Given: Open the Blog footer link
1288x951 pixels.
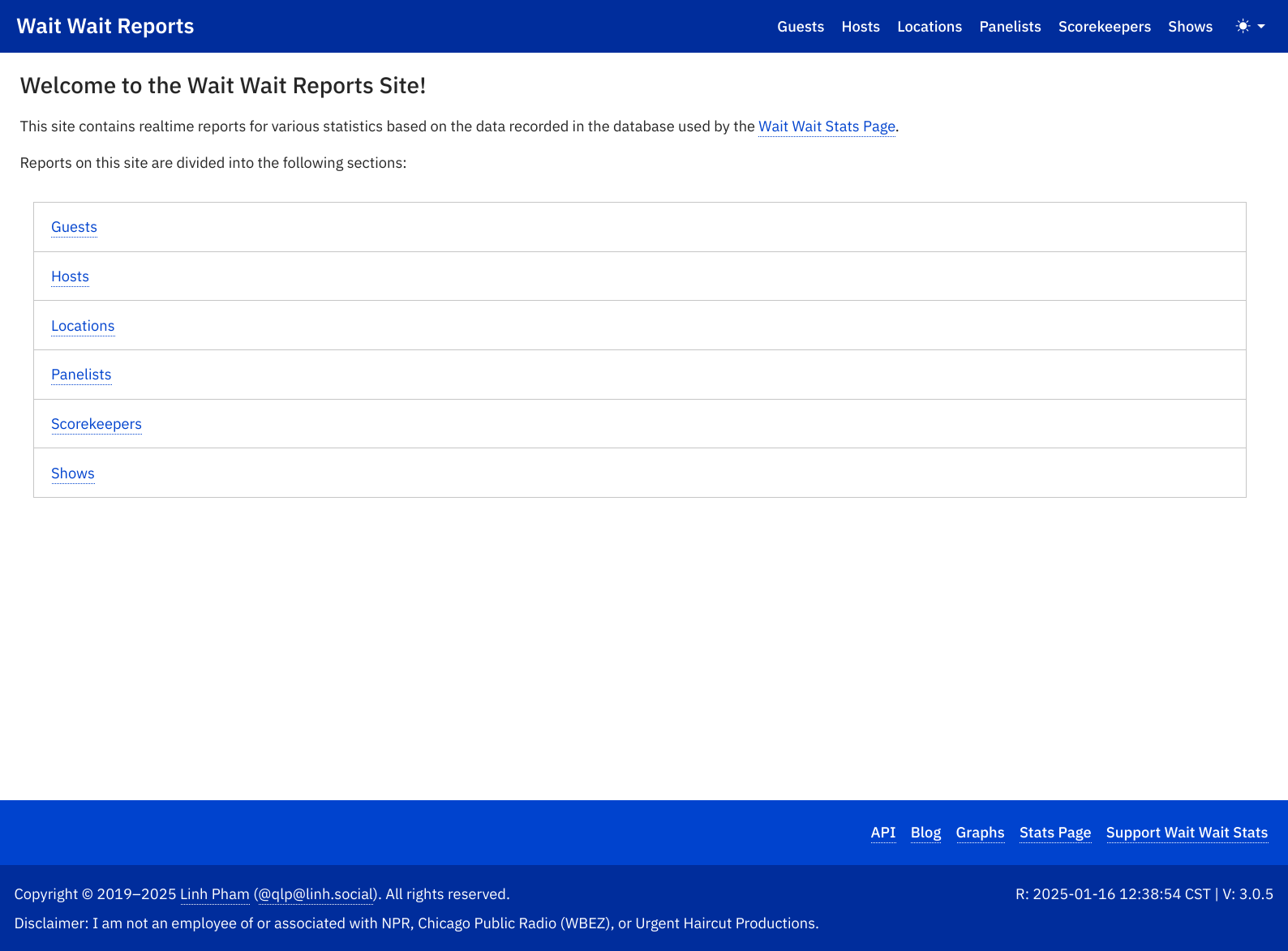Looking at the screenshot, I should (x=925, y=833).
